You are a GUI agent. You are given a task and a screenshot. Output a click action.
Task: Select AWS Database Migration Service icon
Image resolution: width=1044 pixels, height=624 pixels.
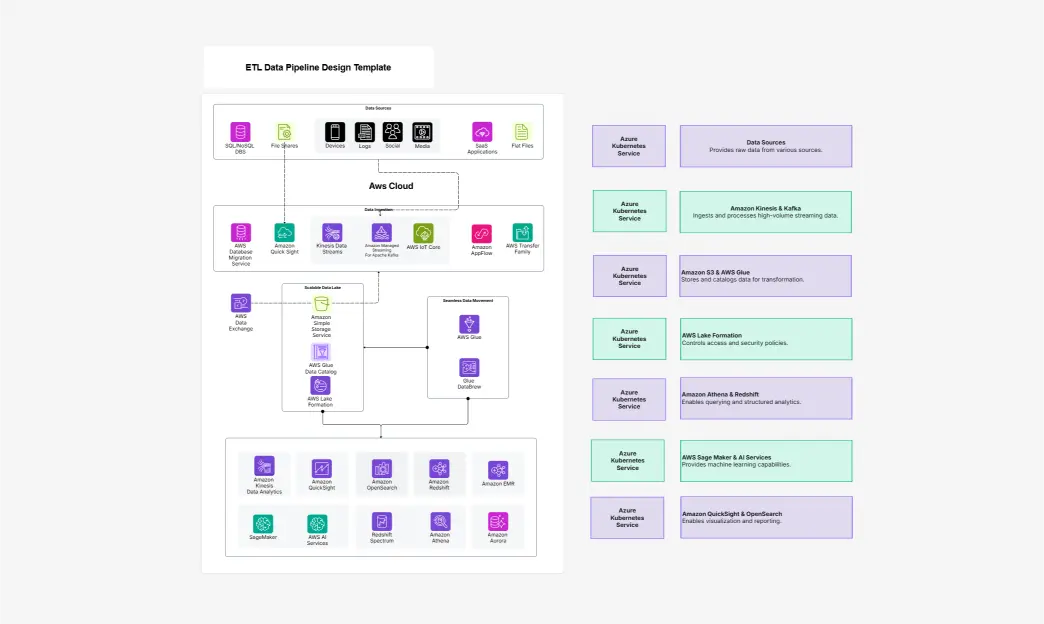[x=240, y=232]
